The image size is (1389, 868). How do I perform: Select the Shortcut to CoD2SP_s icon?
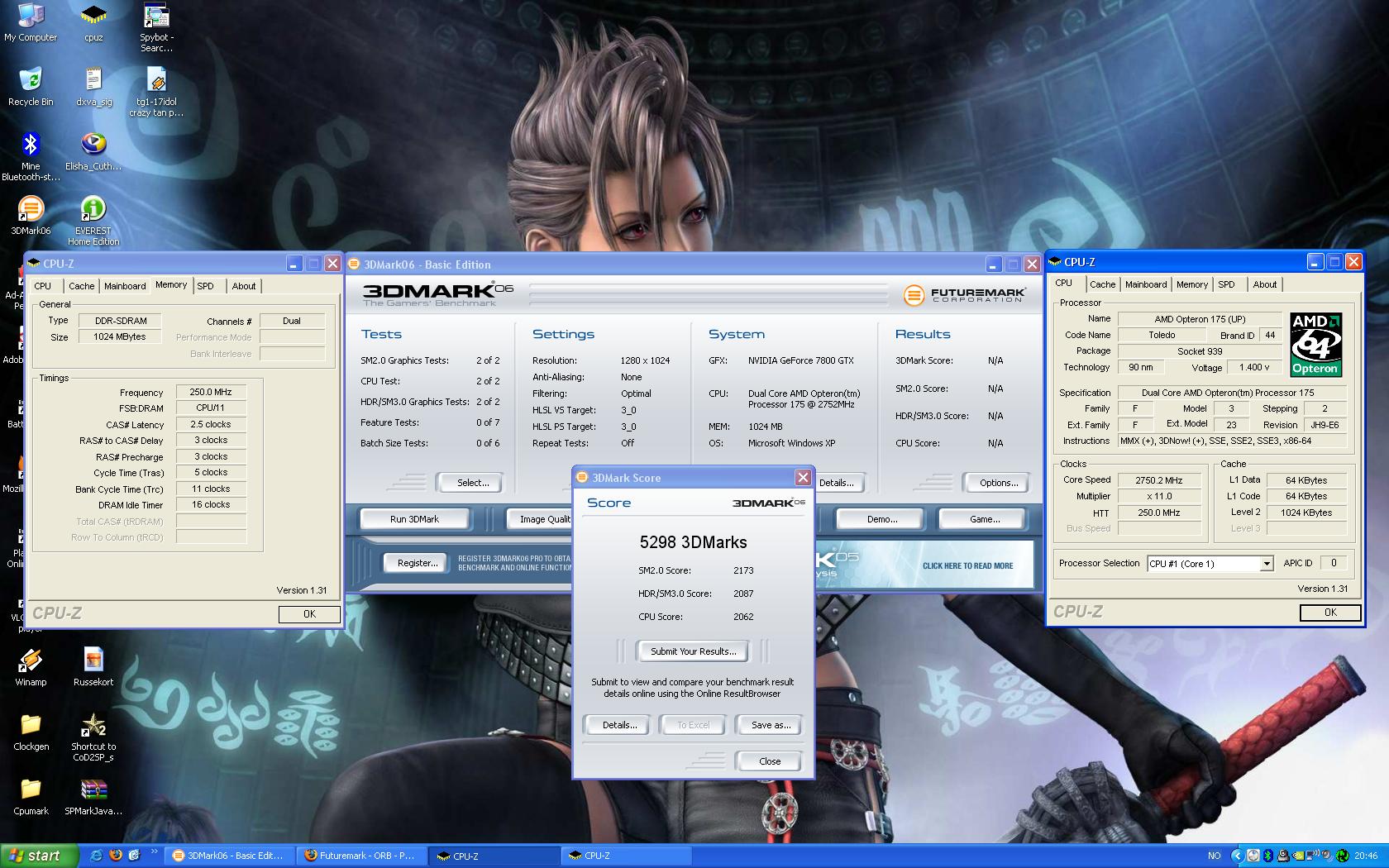93,737
